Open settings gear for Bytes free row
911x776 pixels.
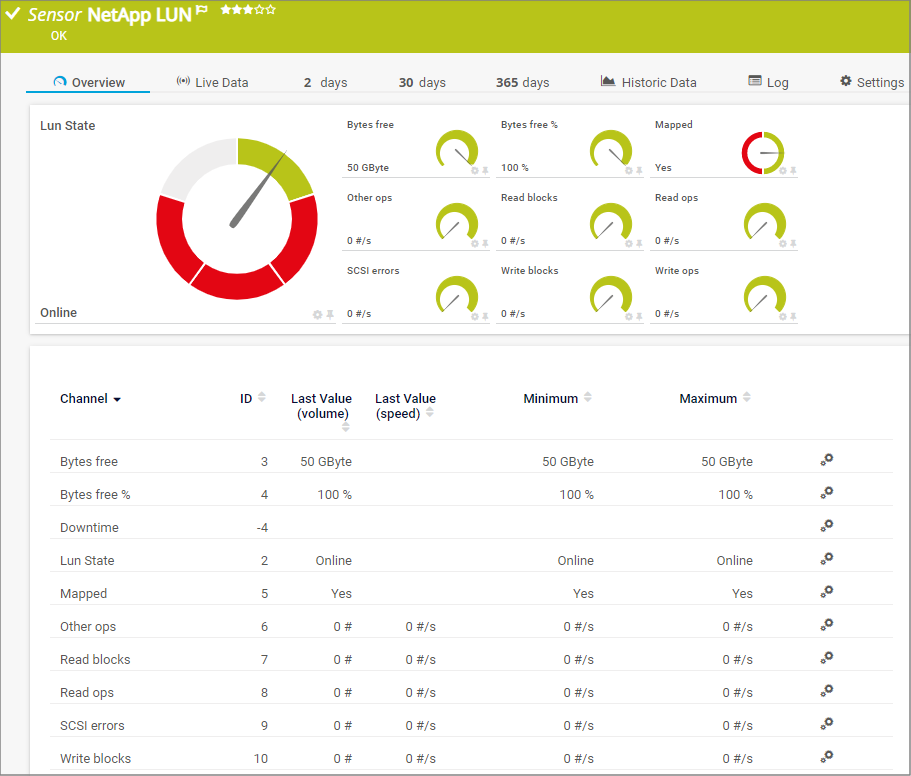(x=826, y=460)
